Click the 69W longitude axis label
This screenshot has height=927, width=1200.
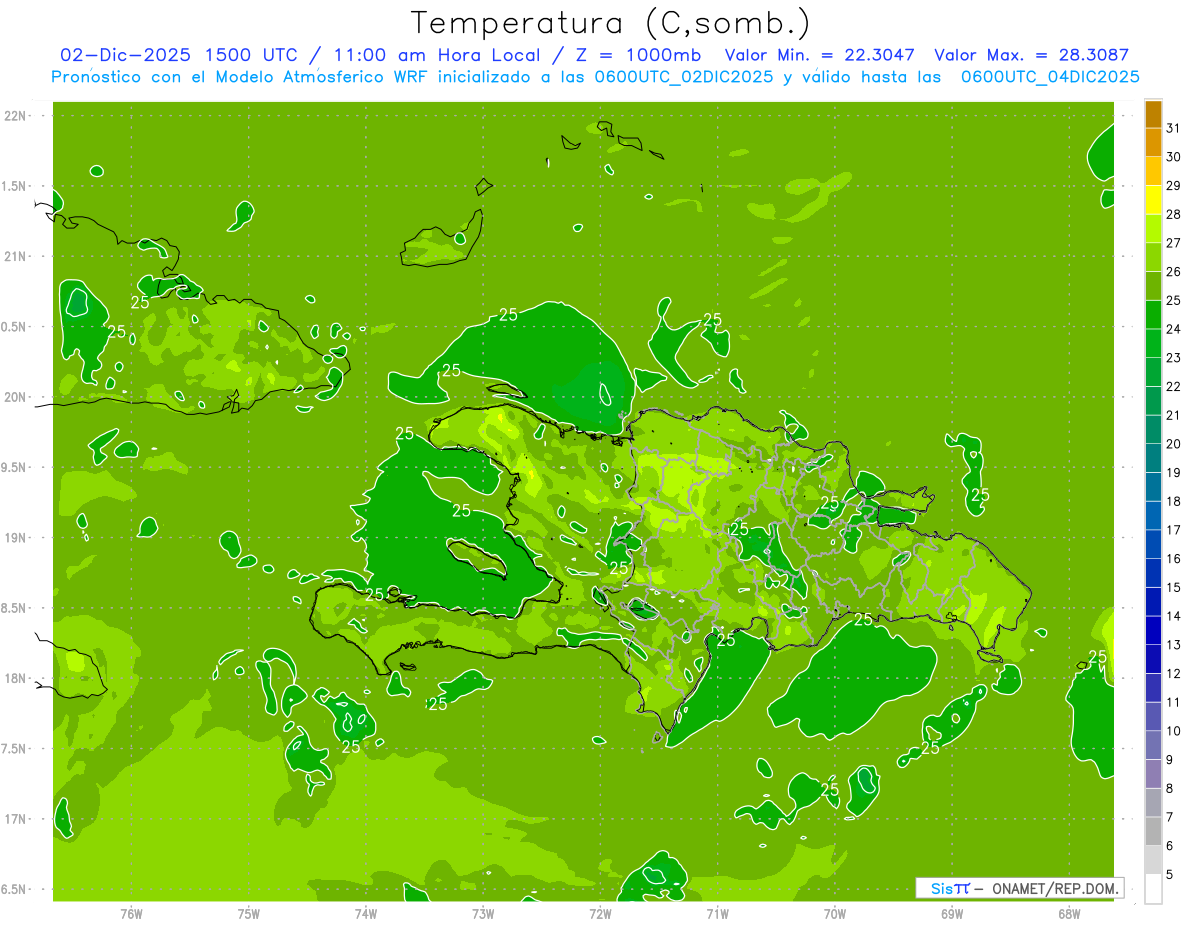click(x=952, y=914)
